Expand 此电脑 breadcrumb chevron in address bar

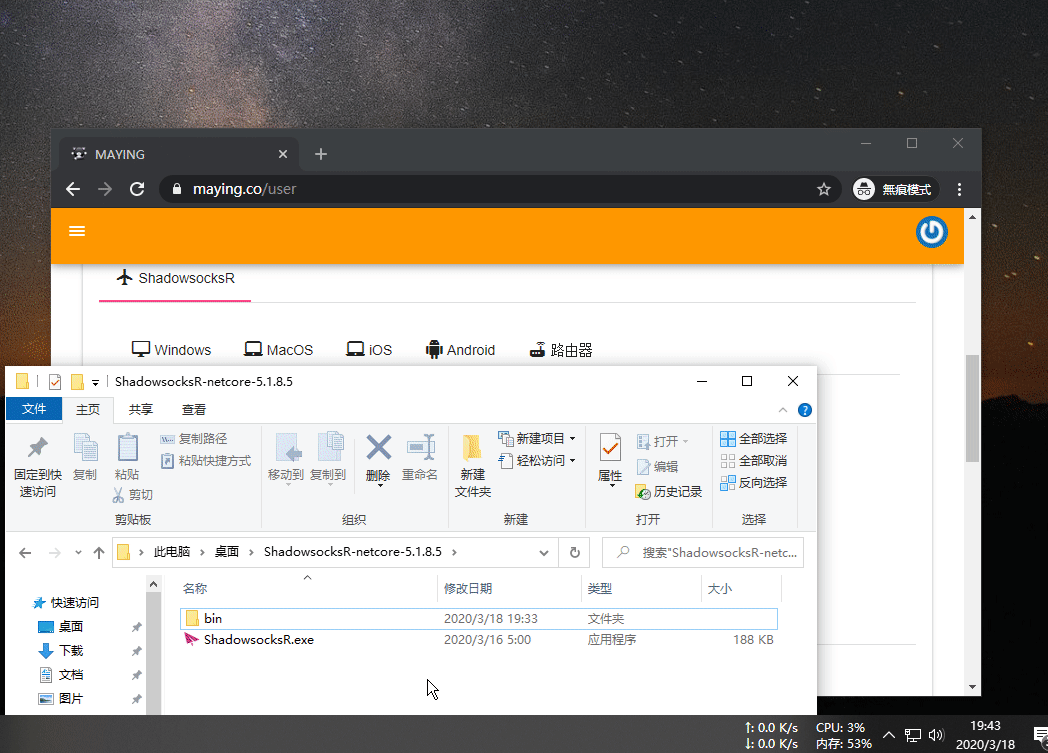point(202,553)
